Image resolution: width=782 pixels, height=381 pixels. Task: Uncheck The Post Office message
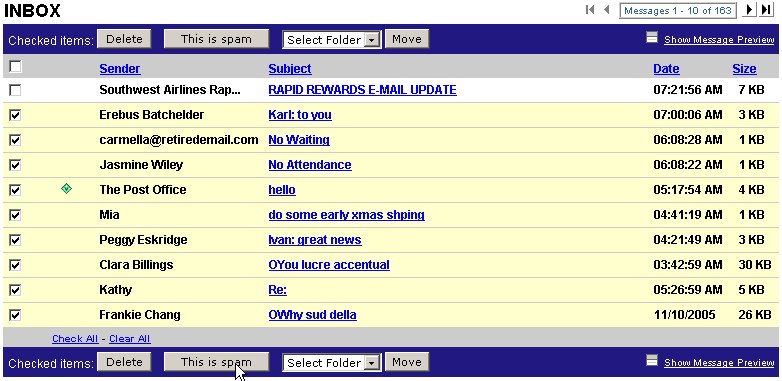click(15, 190)
